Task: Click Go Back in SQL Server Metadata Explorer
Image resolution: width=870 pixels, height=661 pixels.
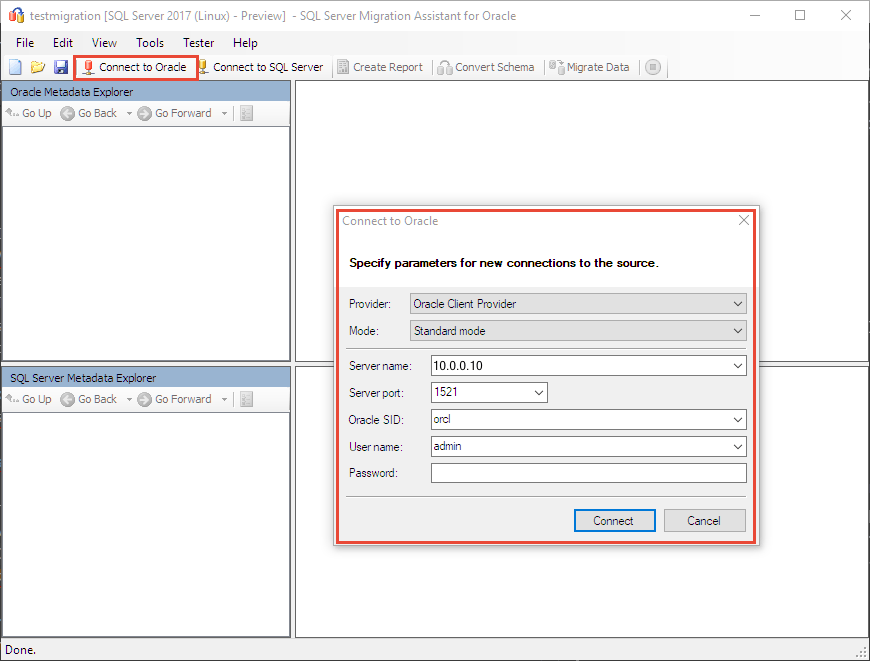Action: click(90, 399)
